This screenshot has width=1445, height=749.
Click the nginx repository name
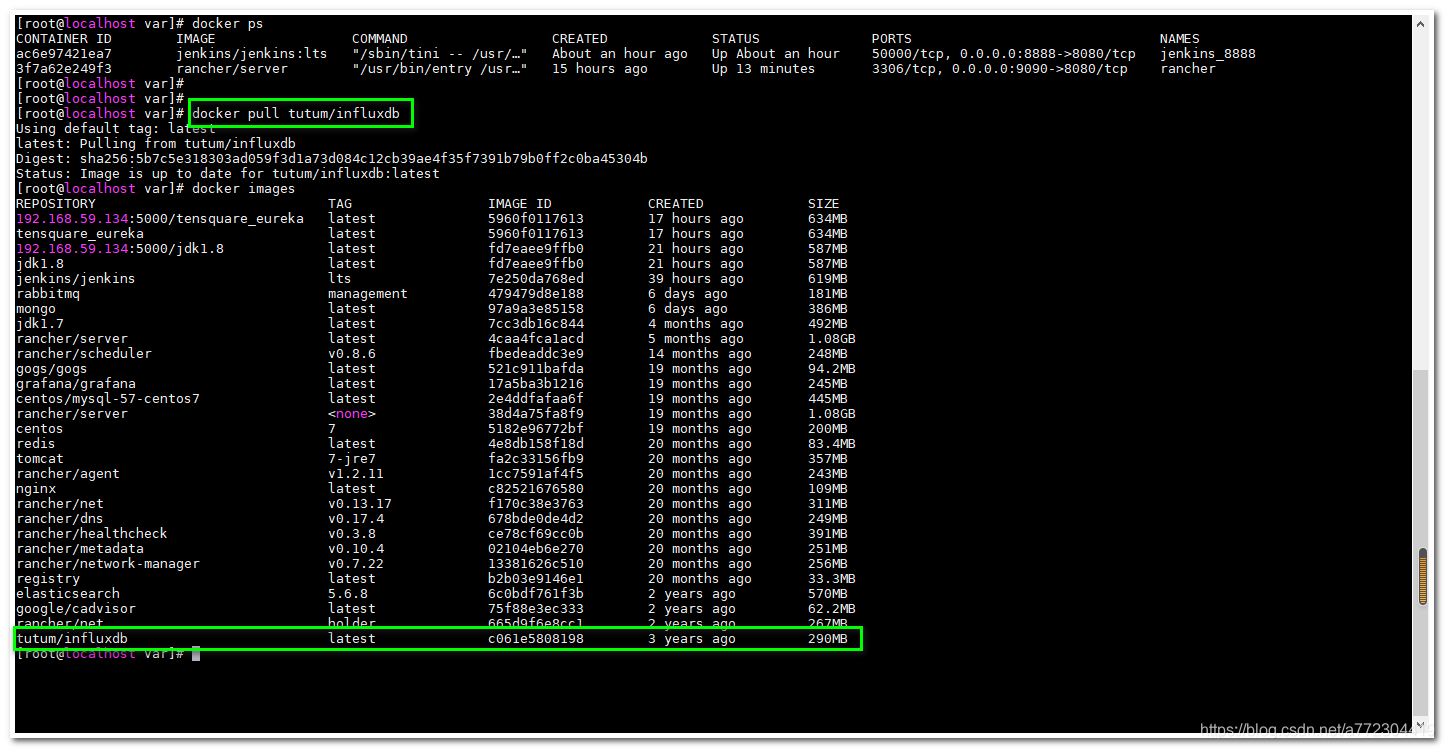click(36, 489)
